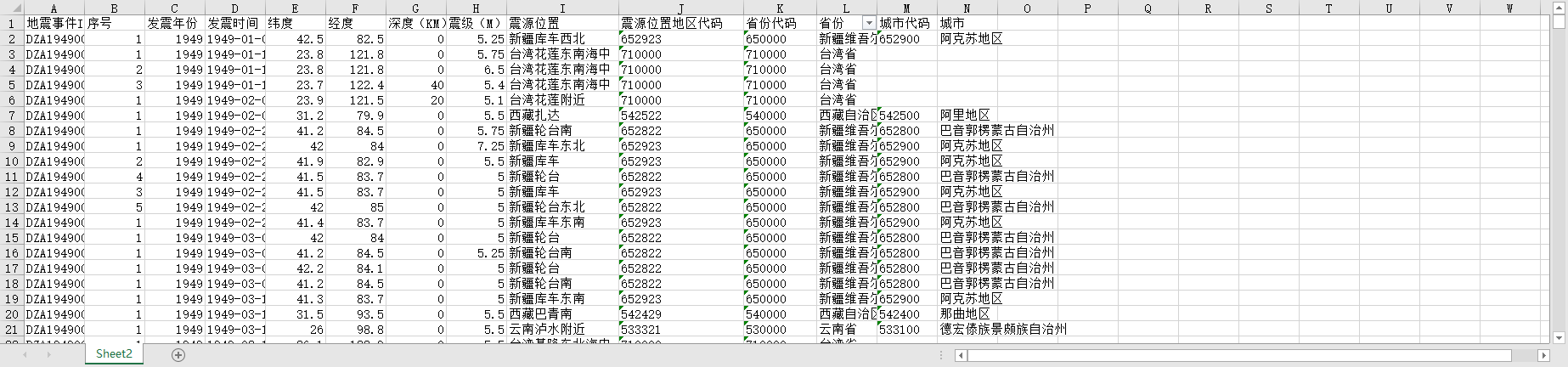
Task: Click the 震源位置 header cell
Action: tap(562, 23)
